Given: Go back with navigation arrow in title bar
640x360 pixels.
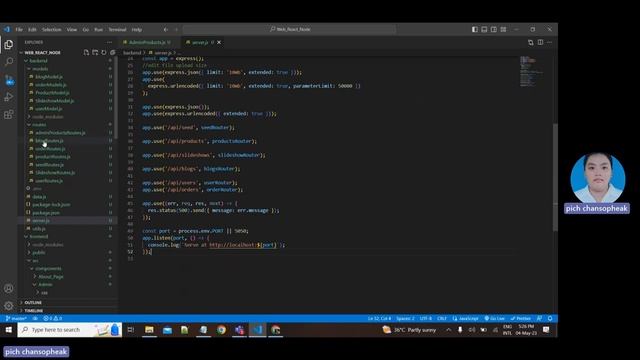Looking at the screenshot, I should pos(166,29).
